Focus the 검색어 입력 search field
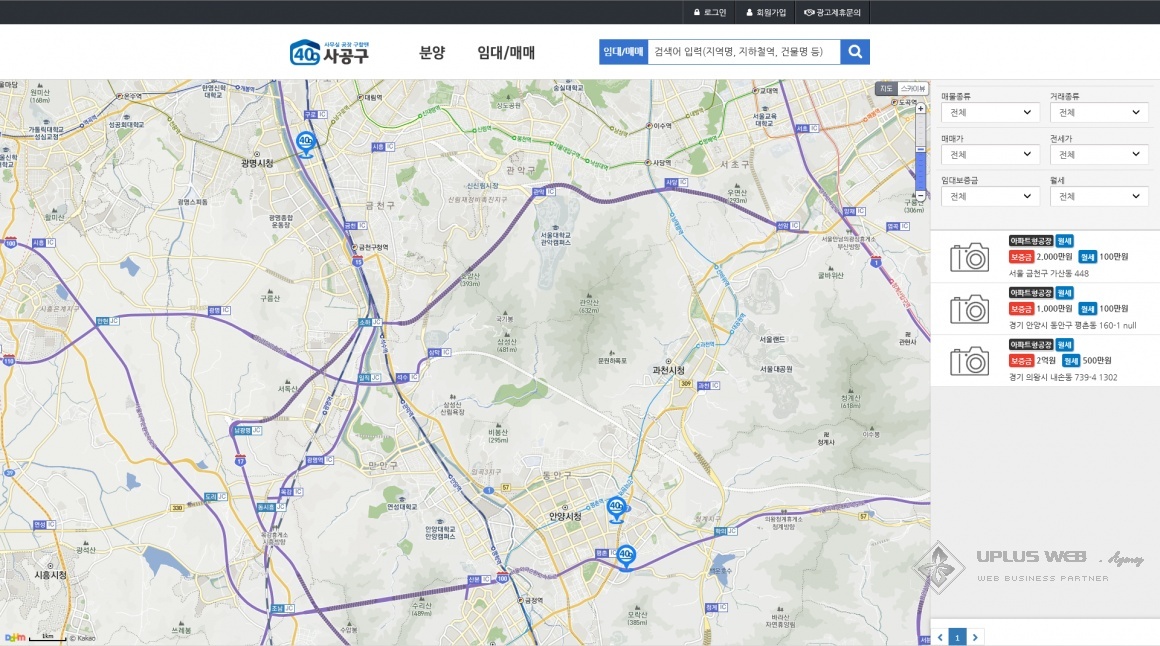Screen dimensions: 1160x646 743,52
